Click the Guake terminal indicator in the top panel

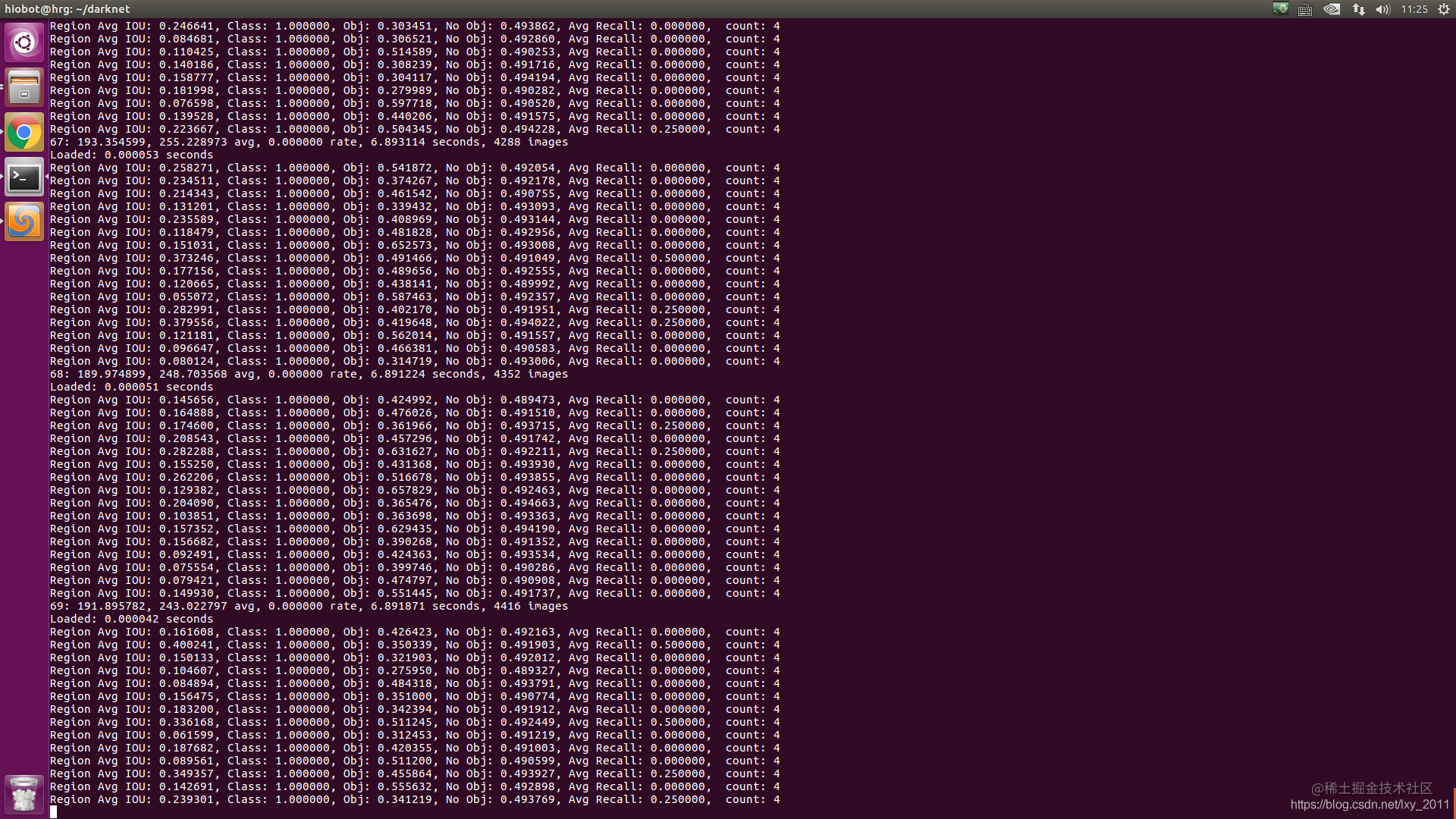click(1281, 9)
